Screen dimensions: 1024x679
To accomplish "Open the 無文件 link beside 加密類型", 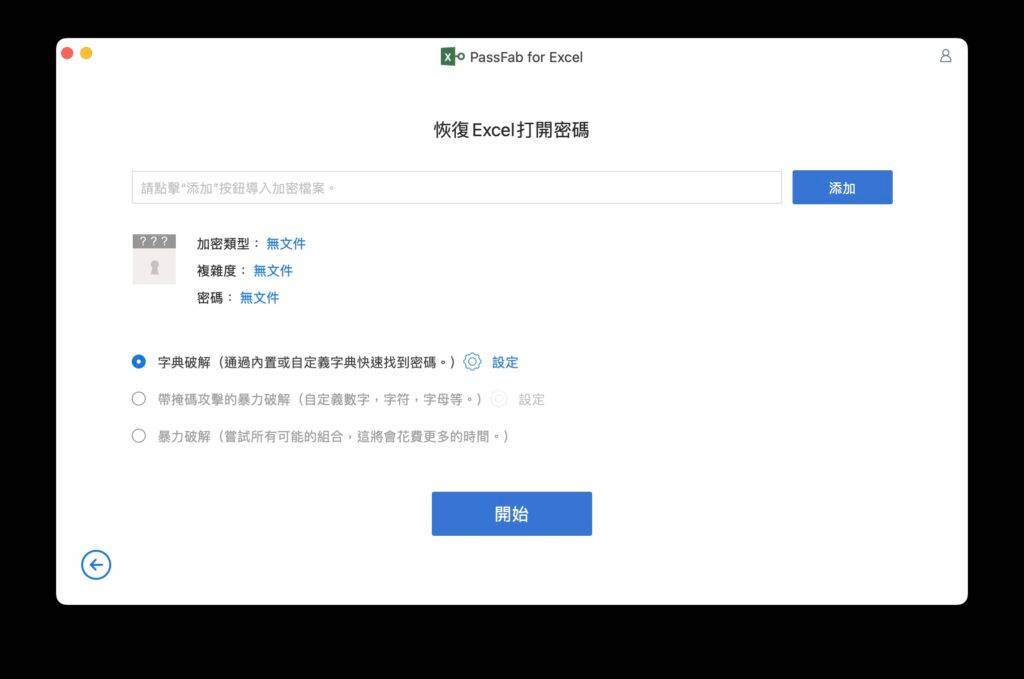I will tap(287, 243).
